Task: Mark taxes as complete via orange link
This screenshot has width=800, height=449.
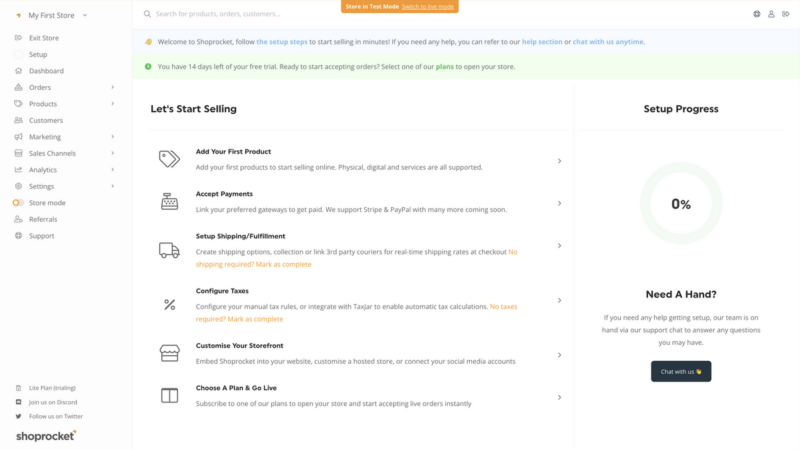Action: point(255,319)
